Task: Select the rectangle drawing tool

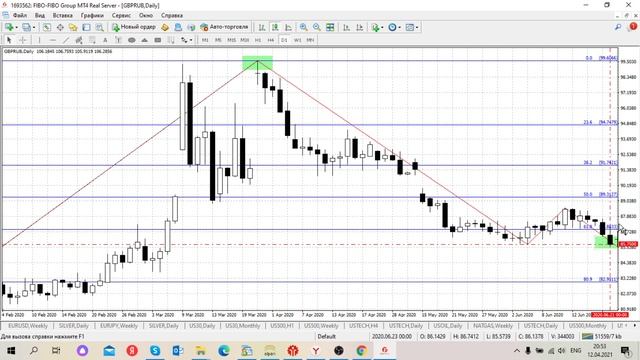Action: (x=158, y=40)
